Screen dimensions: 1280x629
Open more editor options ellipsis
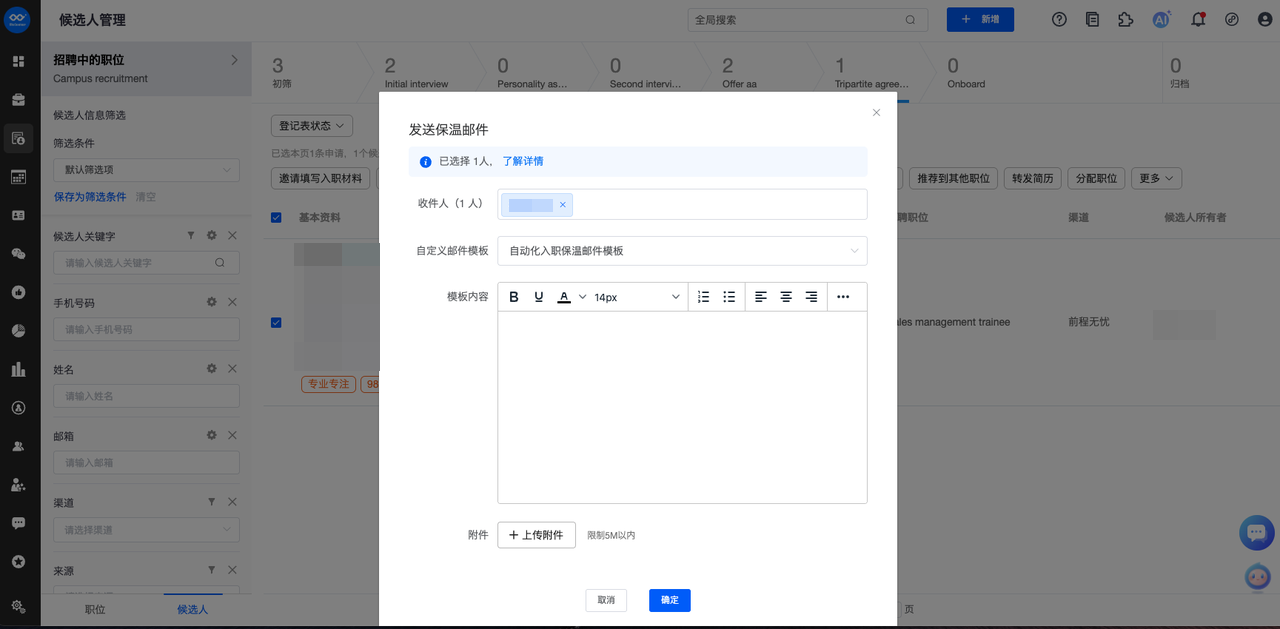point(843,297)
